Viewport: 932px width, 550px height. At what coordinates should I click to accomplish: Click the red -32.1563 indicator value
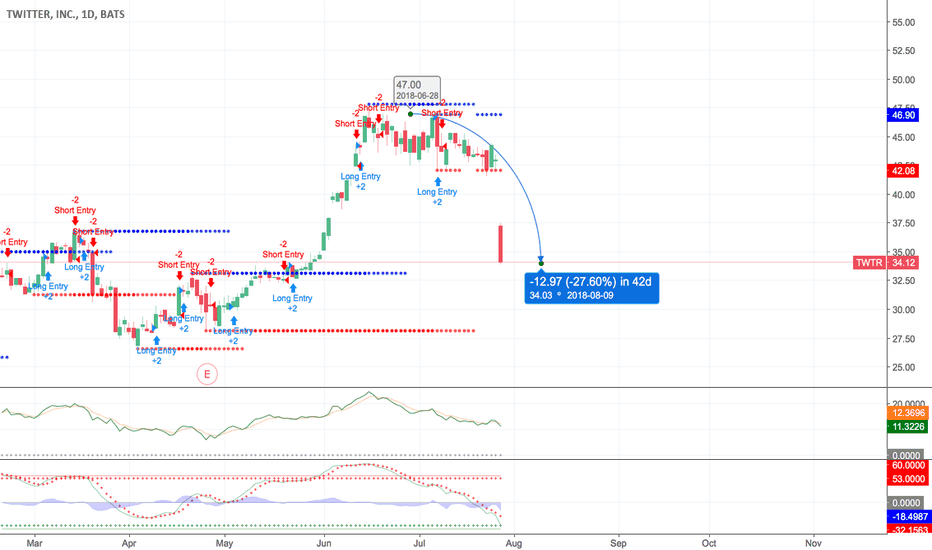point(908,529)
